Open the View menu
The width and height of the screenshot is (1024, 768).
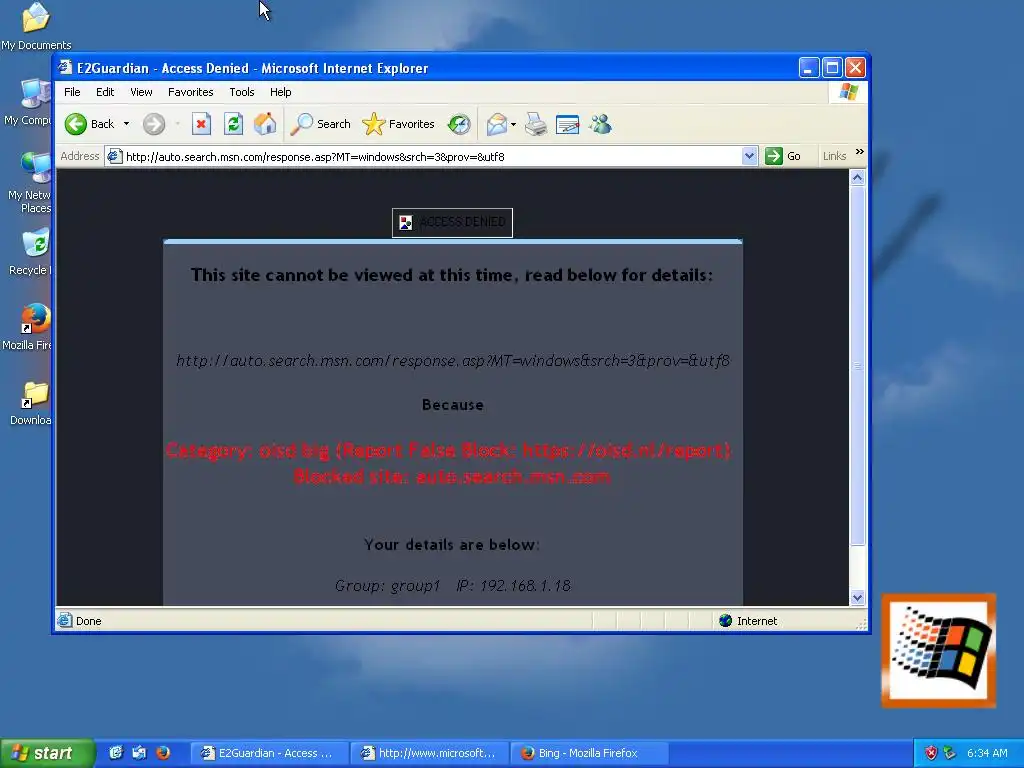point(141,92)
